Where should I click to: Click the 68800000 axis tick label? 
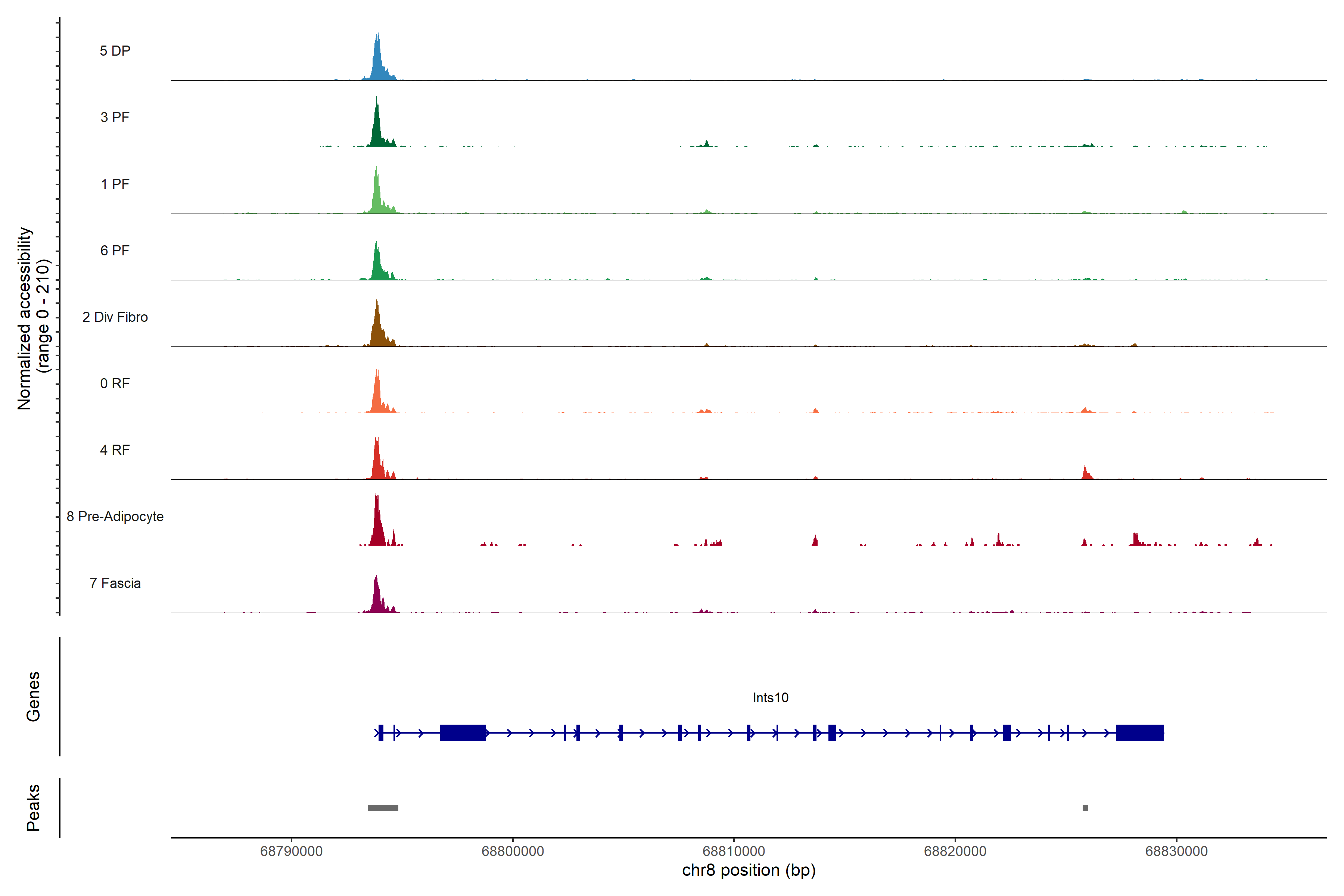point(513,852)
